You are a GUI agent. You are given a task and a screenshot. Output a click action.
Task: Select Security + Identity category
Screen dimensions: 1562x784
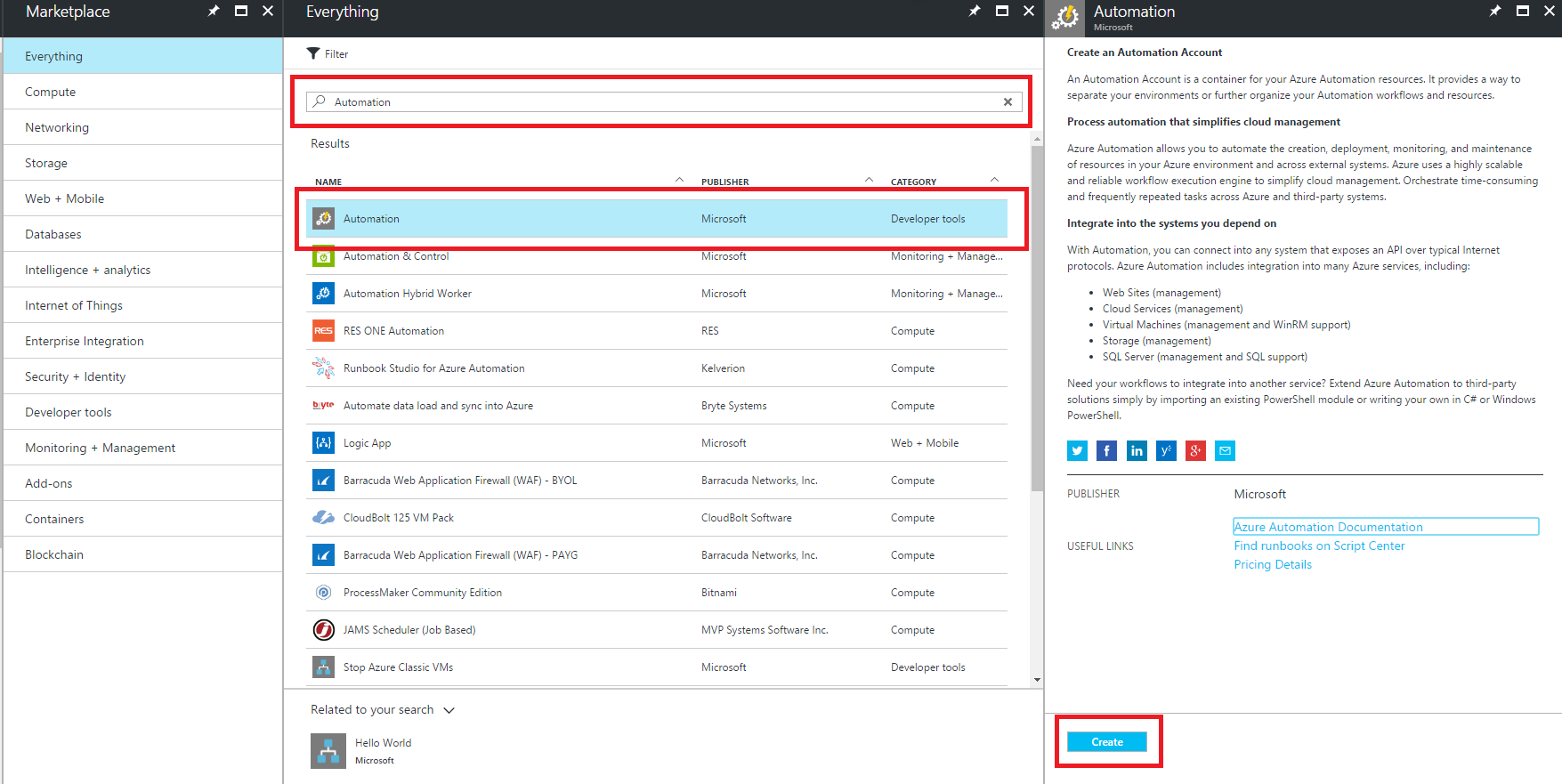(x=143, y=376)
